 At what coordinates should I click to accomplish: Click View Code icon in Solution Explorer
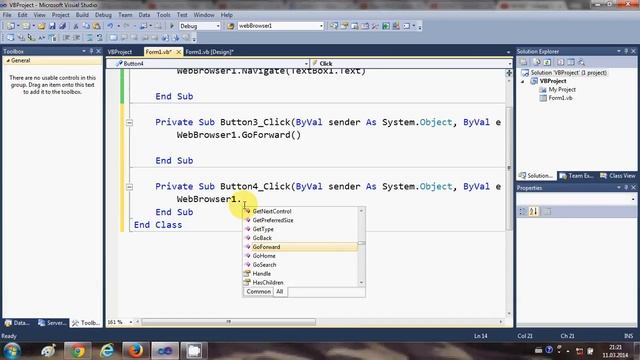[x=561, y=62]
